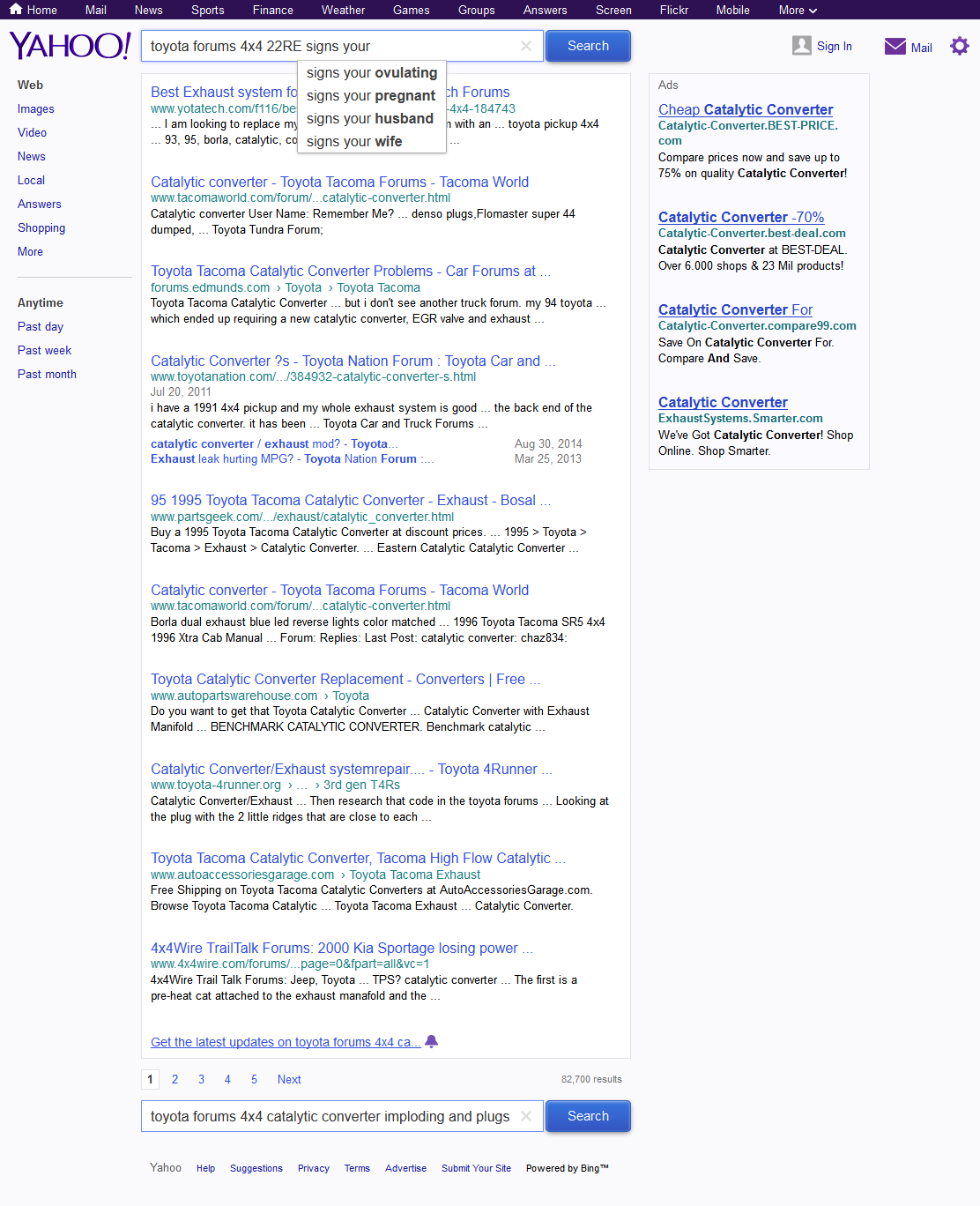Filter results by Past week
The height and width of the screenshot is (1206, 980).
point(45,350)
